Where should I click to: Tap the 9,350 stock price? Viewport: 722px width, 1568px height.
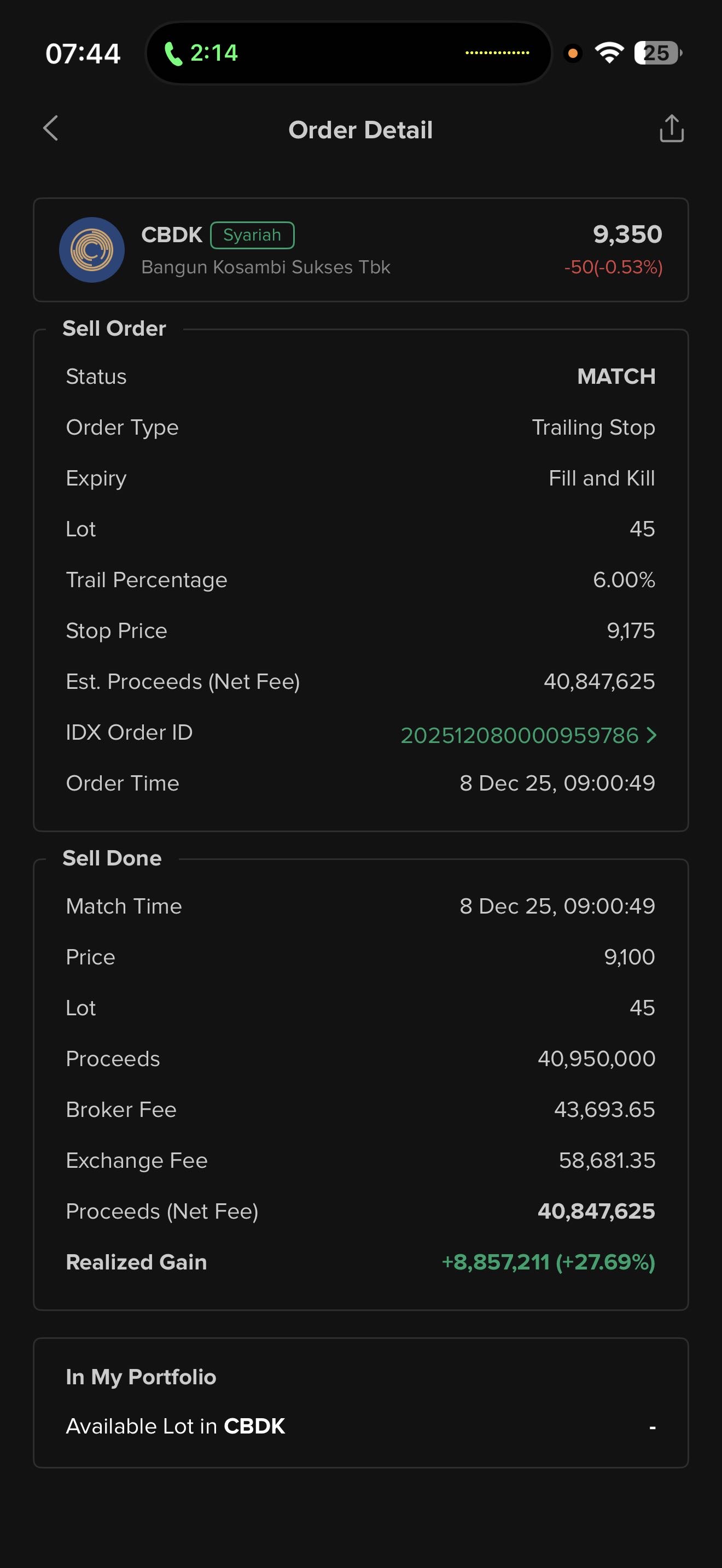627,235
